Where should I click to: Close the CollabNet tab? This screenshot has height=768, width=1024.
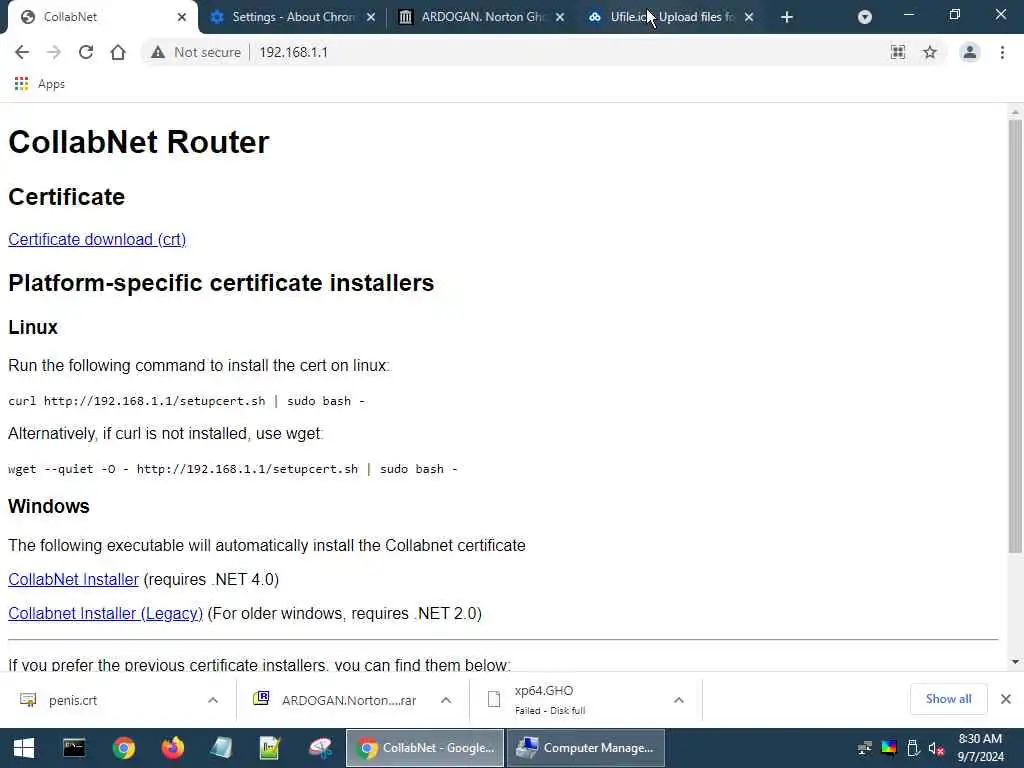(x=182, y=17)
